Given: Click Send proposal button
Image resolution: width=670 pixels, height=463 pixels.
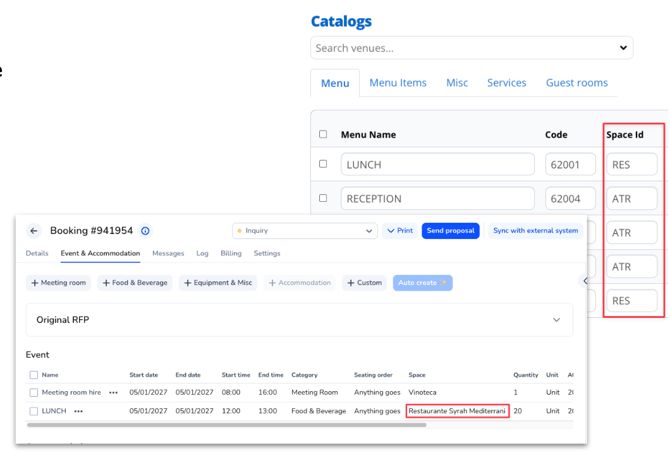Looking at the screenshot, I should point(450,231).
